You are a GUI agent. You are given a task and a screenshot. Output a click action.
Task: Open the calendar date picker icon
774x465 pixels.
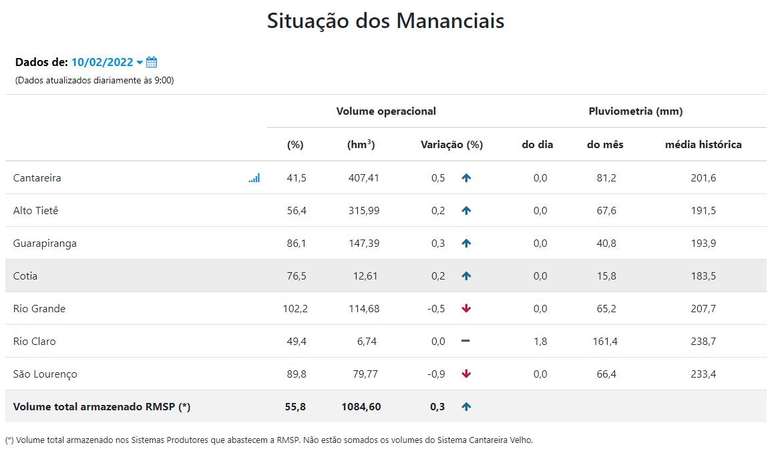152,62
